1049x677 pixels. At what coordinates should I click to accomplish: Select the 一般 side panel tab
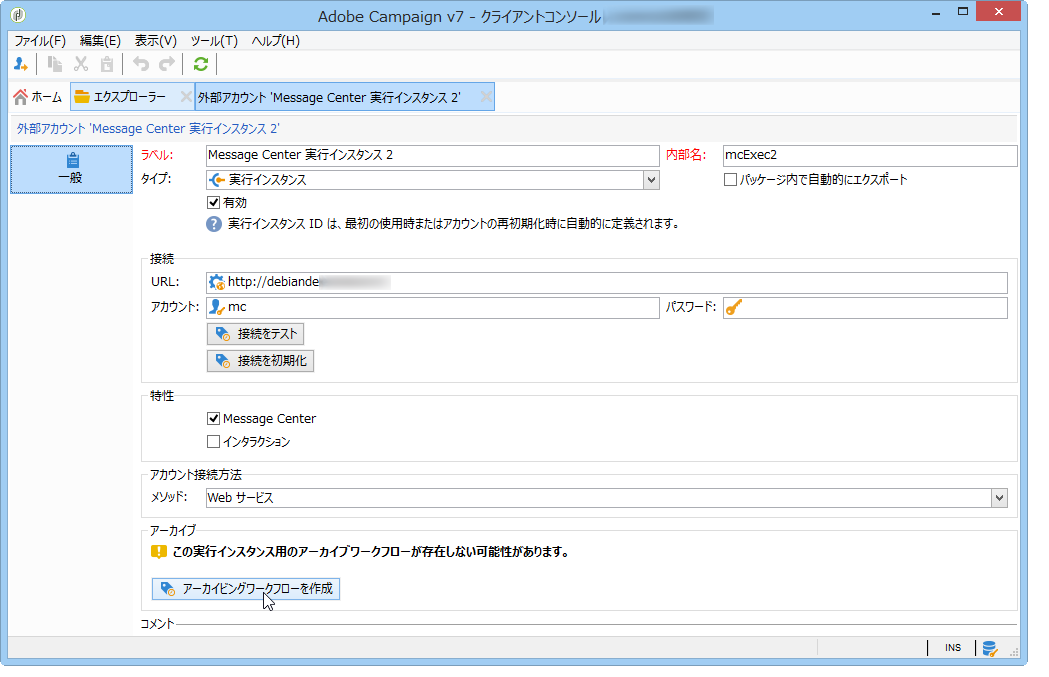72,169
